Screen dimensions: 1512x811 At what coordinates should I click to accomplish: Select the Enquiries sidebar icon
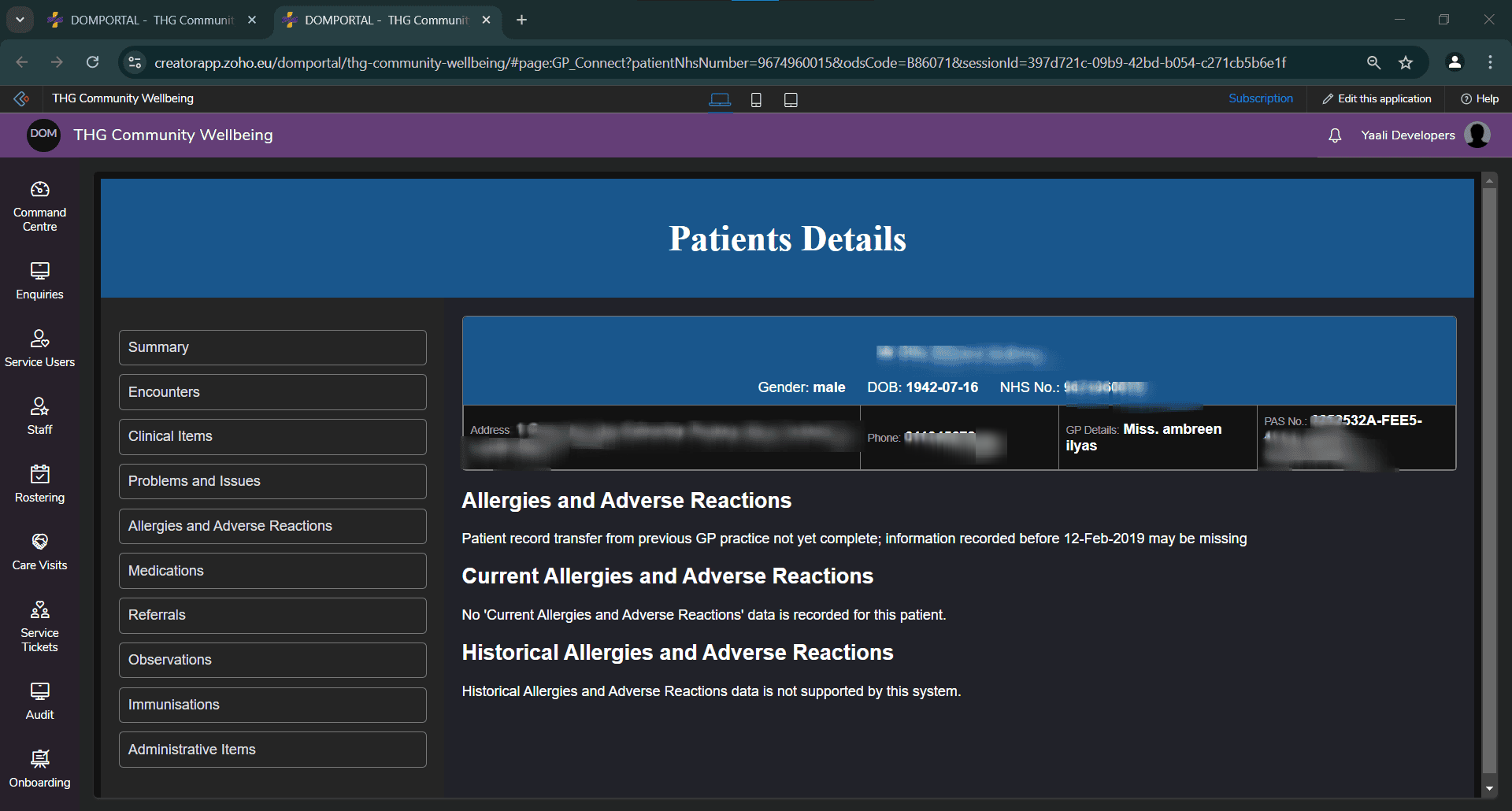click(x=39, y=280)
